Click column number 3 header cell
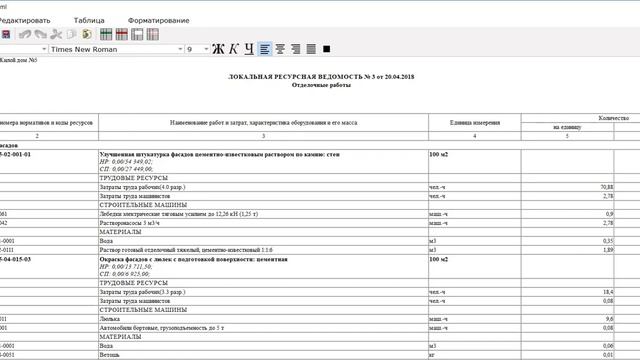Screen dimensions: 640x360 [x=263, y=136]
